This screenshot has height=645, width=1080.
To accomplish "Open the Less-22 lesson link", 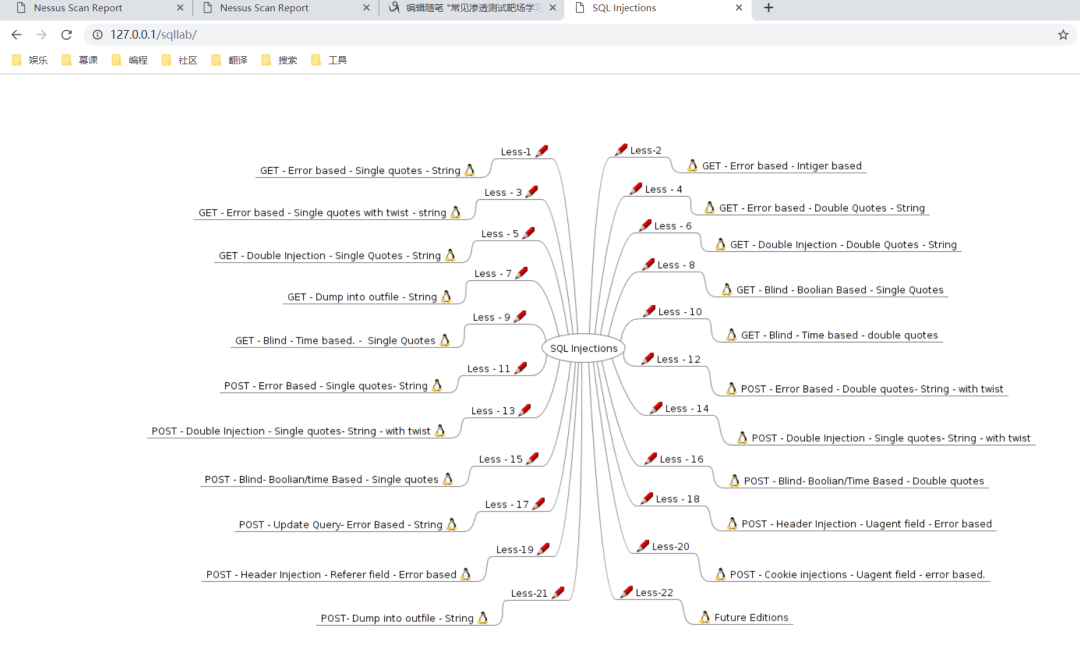I will point(654,593).
